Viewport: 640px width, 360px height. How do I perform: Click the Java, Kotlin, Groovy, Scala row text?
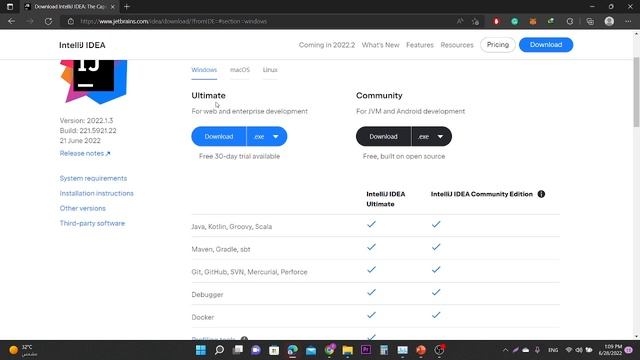tap(231, 227)
